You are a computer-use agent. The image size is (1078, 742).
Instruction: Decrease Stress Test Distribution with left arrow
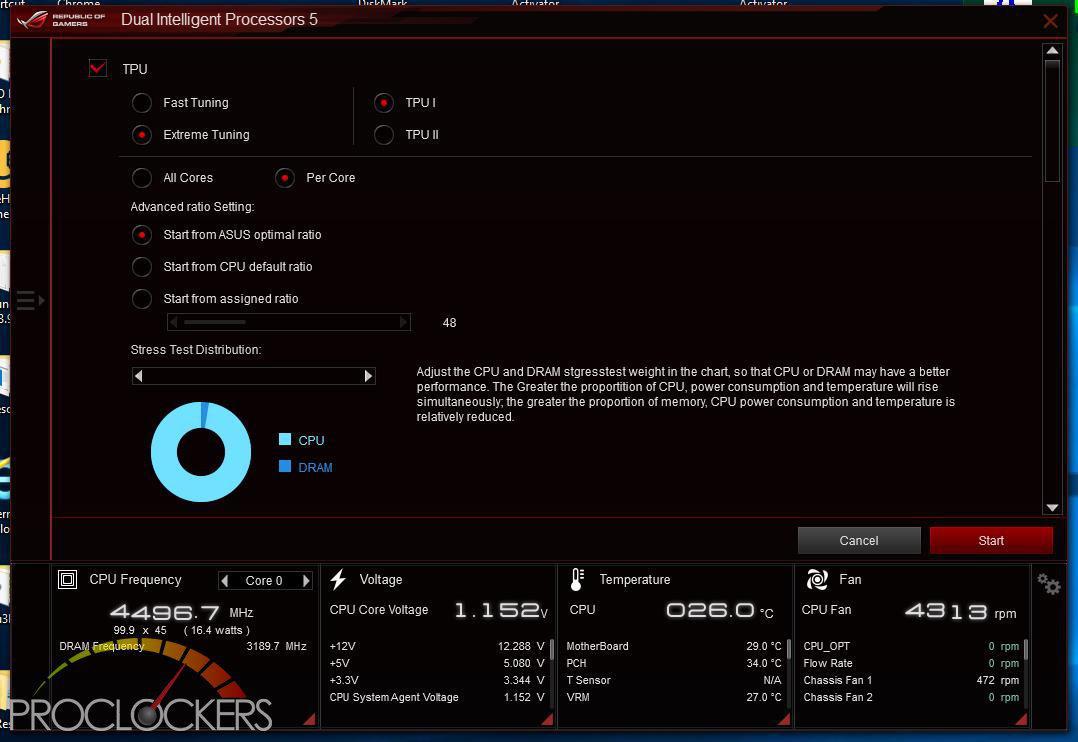pos(138,375)
